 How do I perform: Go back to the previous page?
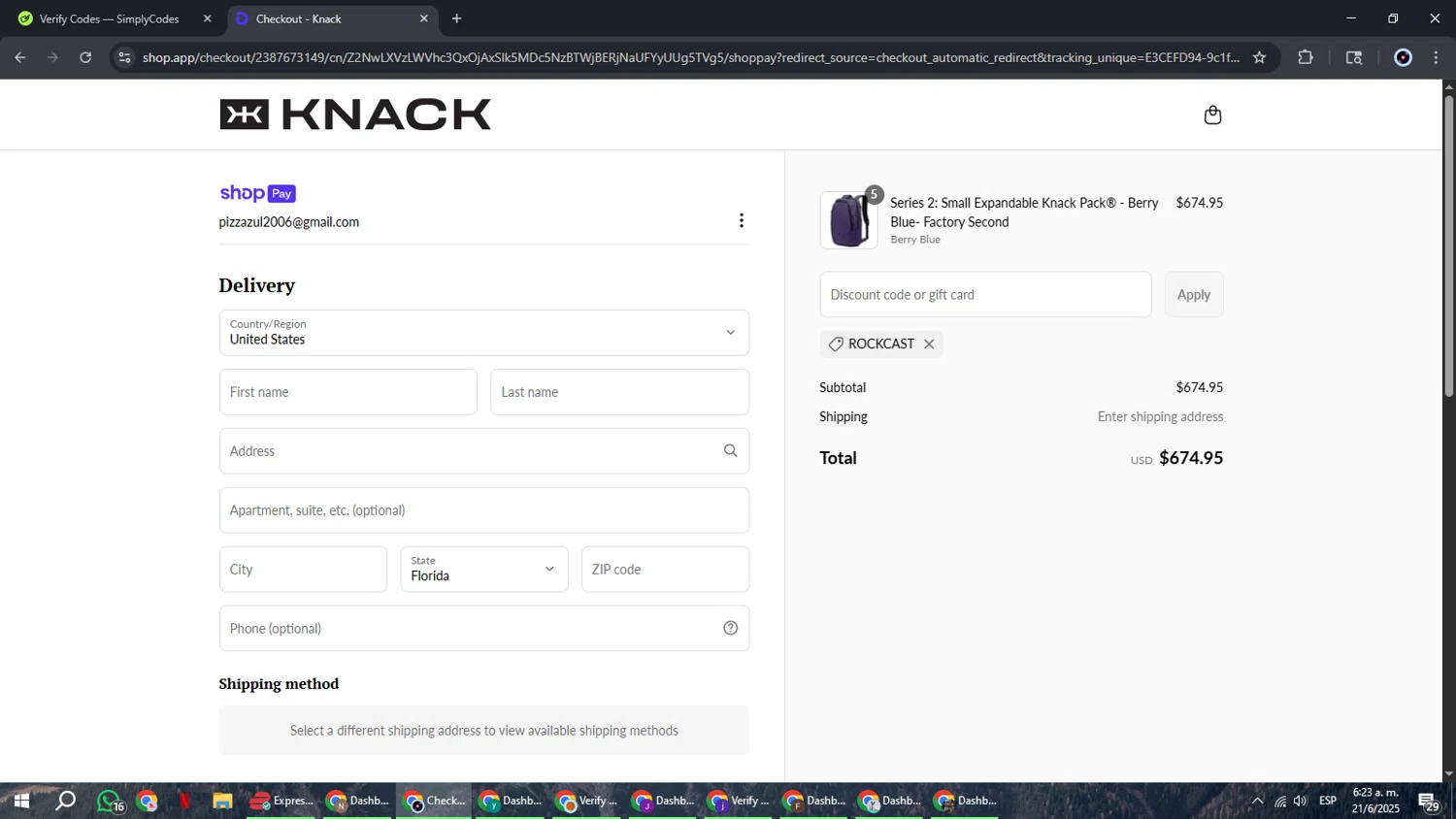click(20, 57)
